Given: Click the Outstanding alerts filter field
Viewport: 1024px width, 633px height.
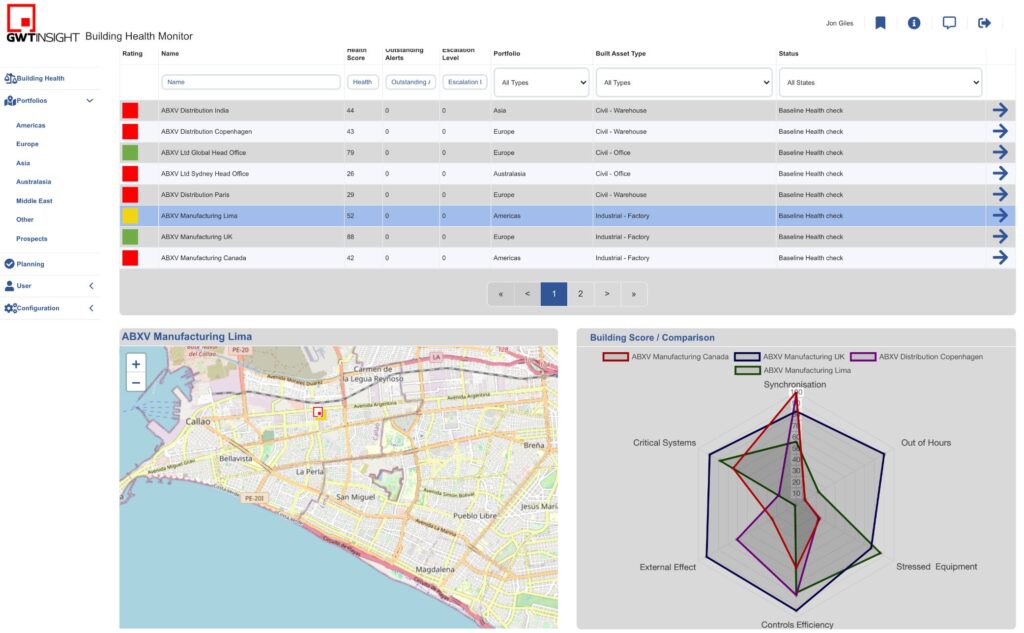Looking at the screenshot, I should 410,82.
